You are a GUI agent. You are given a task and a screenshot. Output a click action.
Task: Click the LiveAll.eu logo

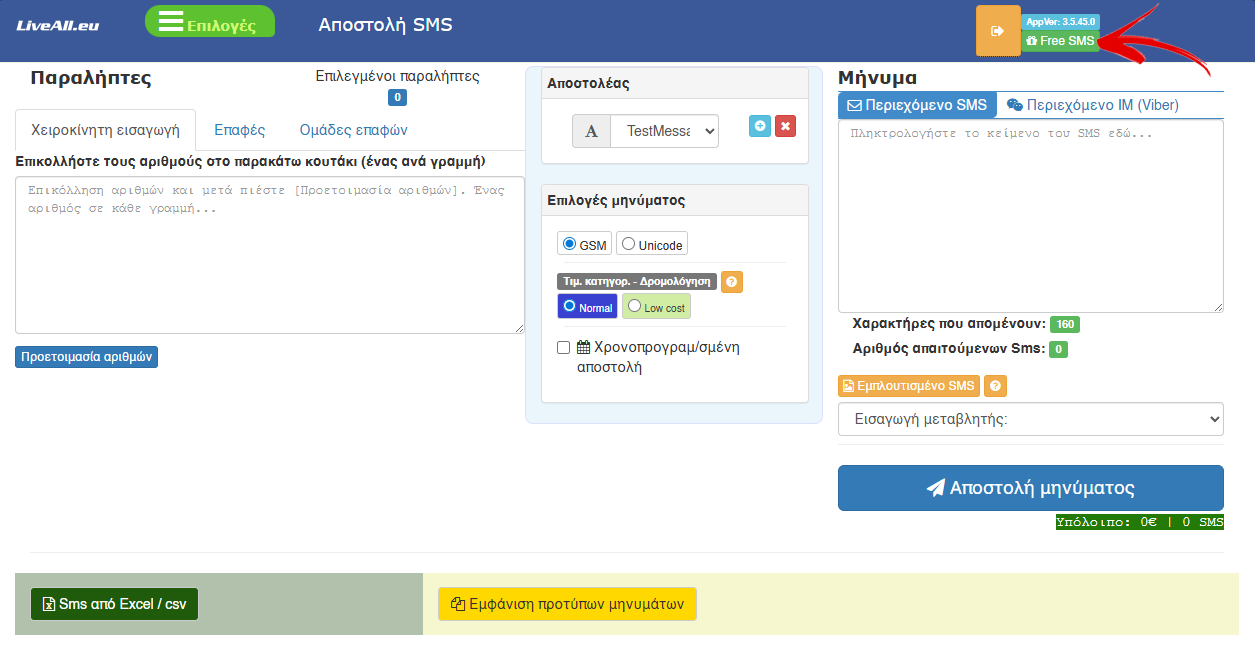point(58,25)
